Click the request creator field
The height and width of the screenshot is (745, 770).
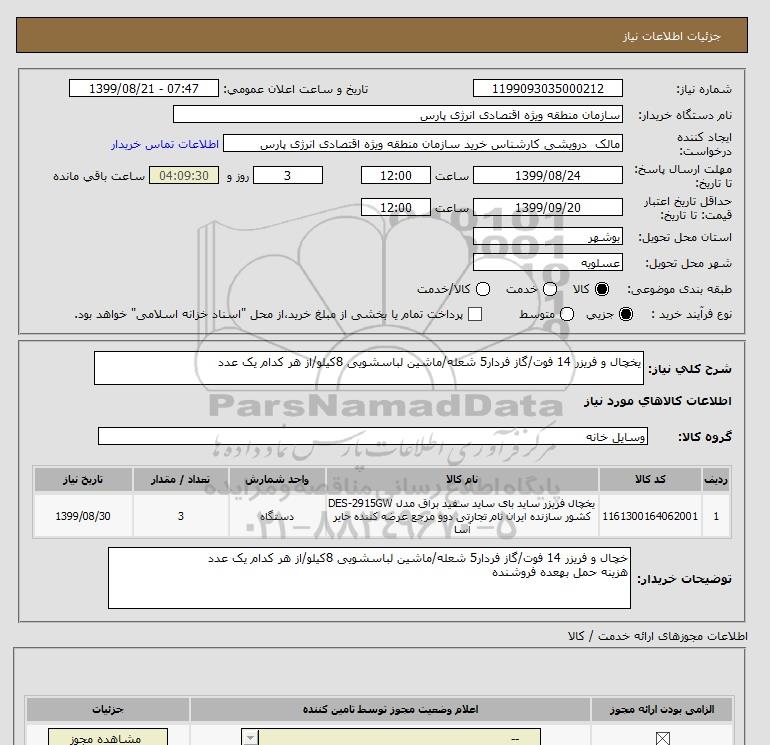point(423,144)
